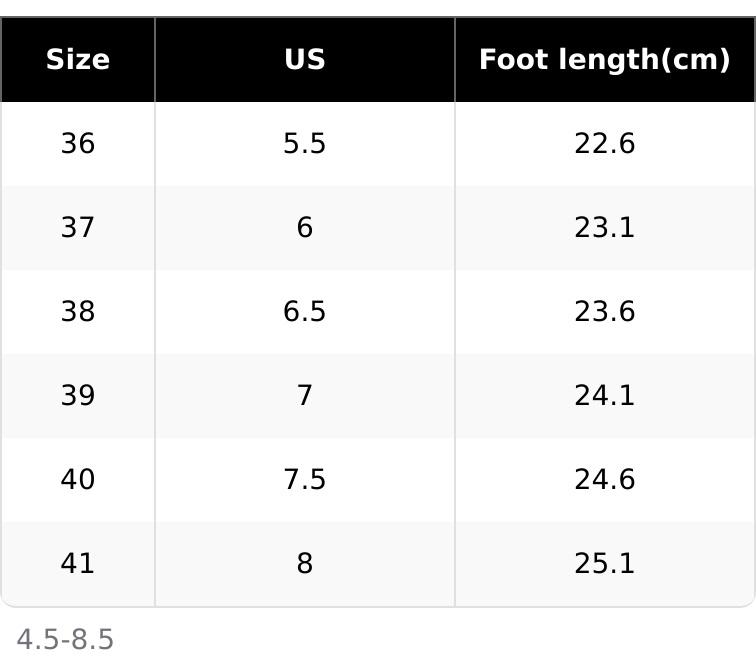Click the 25.1 foot length cell

(604, 564)
